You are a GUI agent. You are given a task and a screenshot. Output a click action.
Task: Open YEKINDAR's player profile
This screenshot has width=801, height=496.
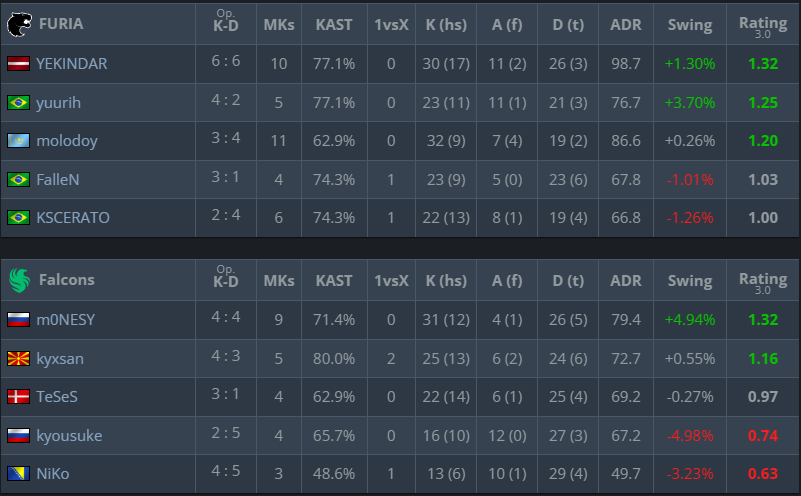71,64
